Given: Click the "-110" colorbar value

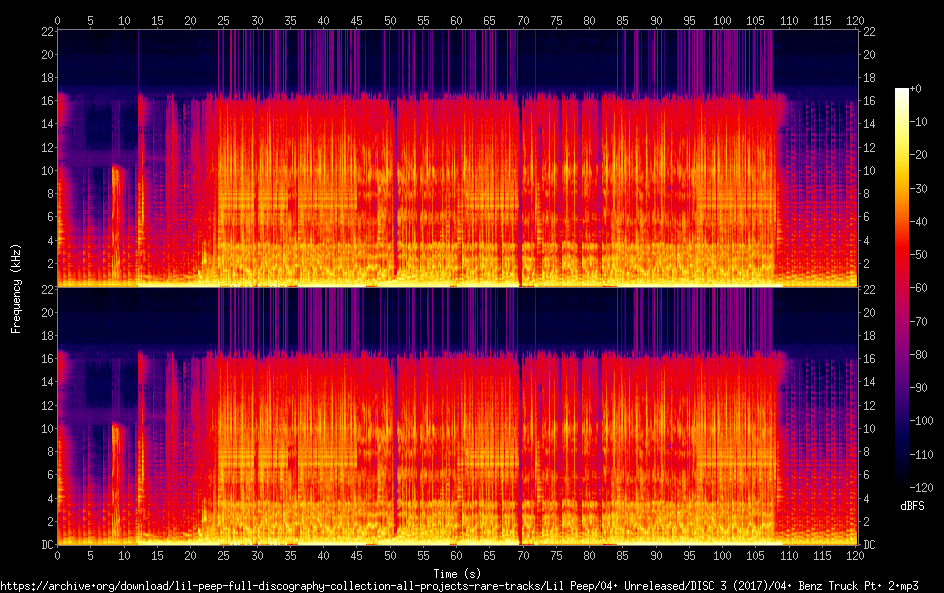Looking at the screenshot, I should coord(921,455).
